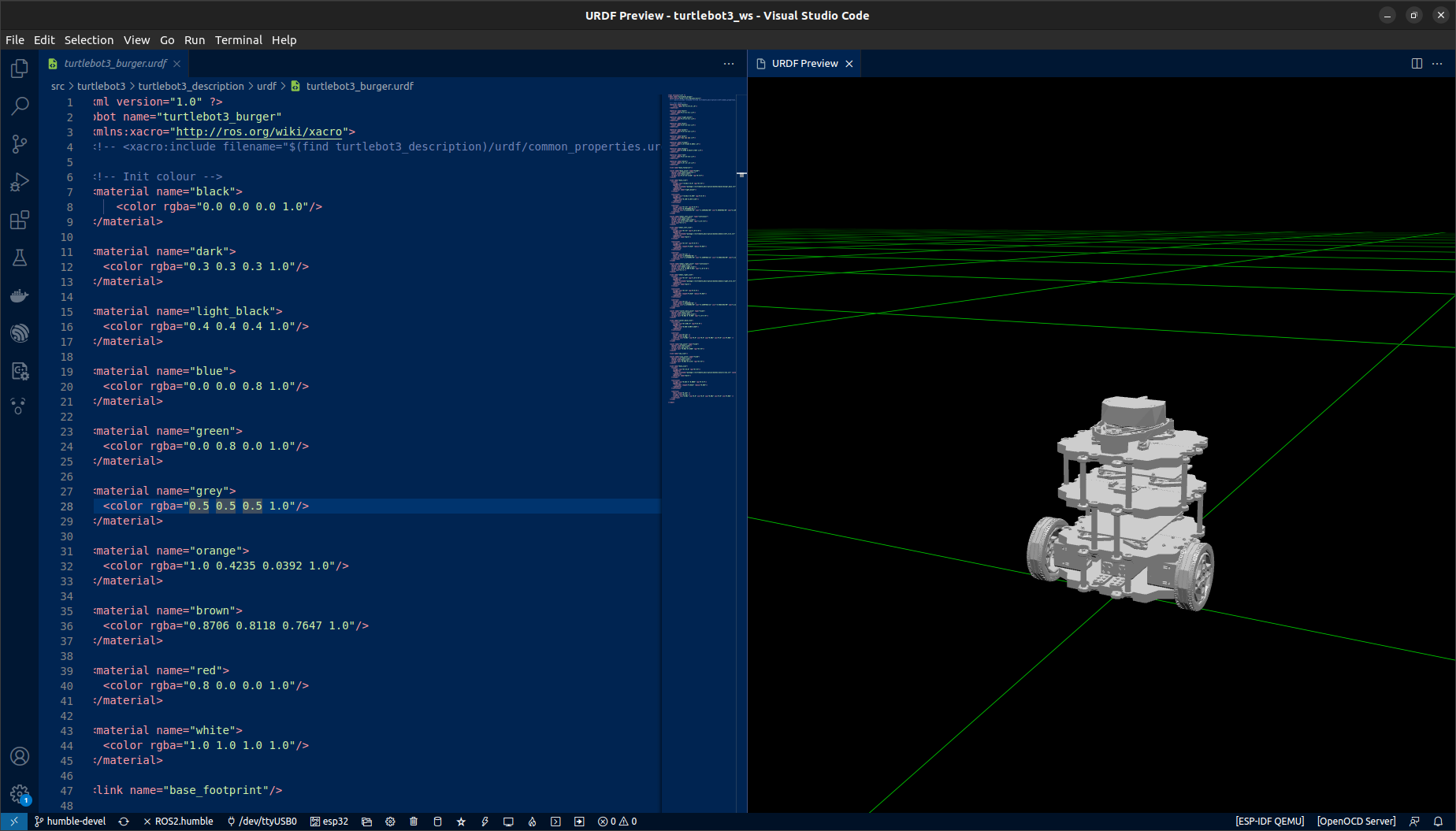Image resolution: width=1456 pixels, height=831 pixels.
Task: Open the Search view in the activity bar
Action: pyautogui.click(x=20, y=106)
